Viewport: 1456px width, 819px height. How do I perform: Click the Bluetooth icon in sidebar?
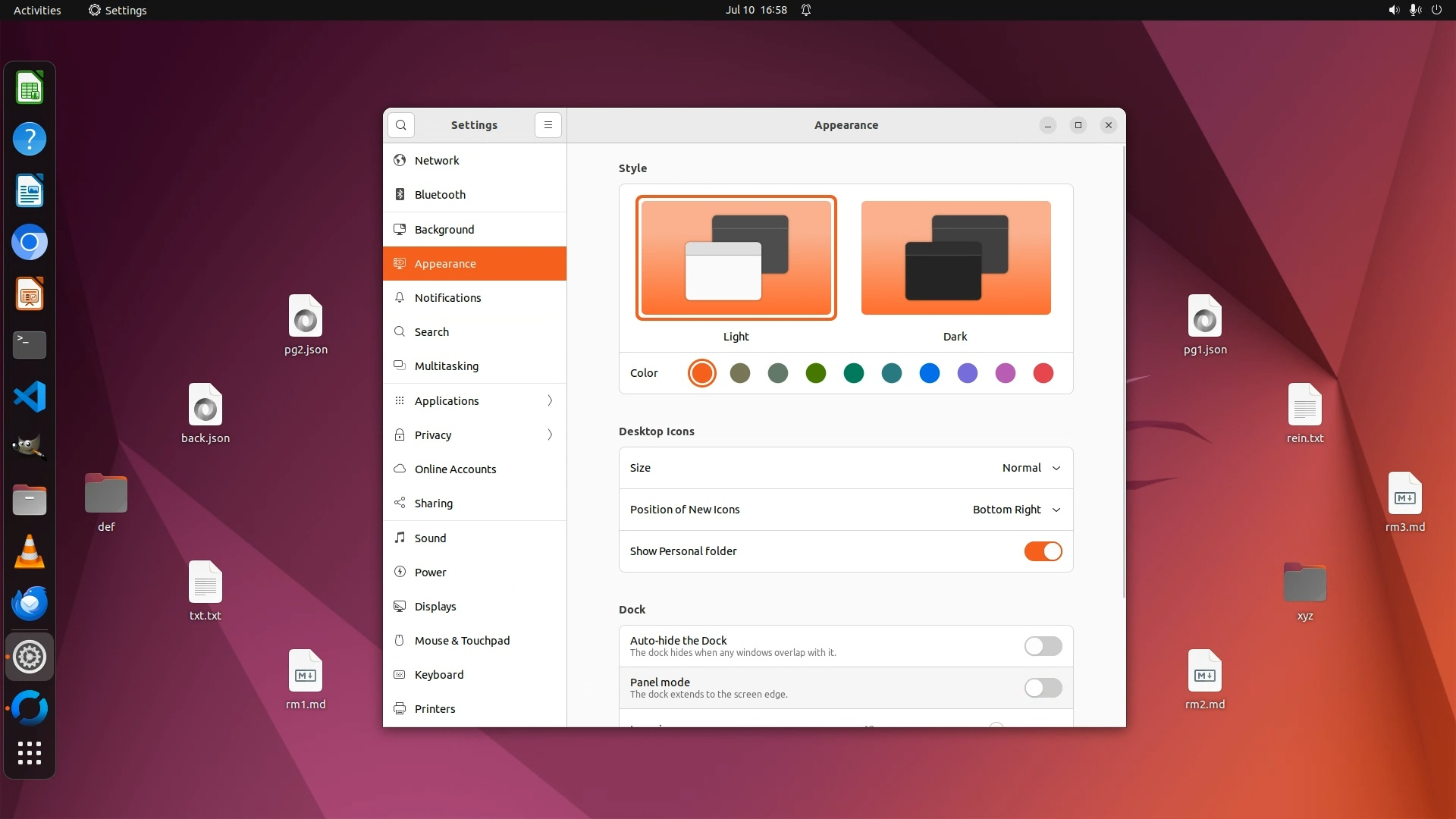400,195
